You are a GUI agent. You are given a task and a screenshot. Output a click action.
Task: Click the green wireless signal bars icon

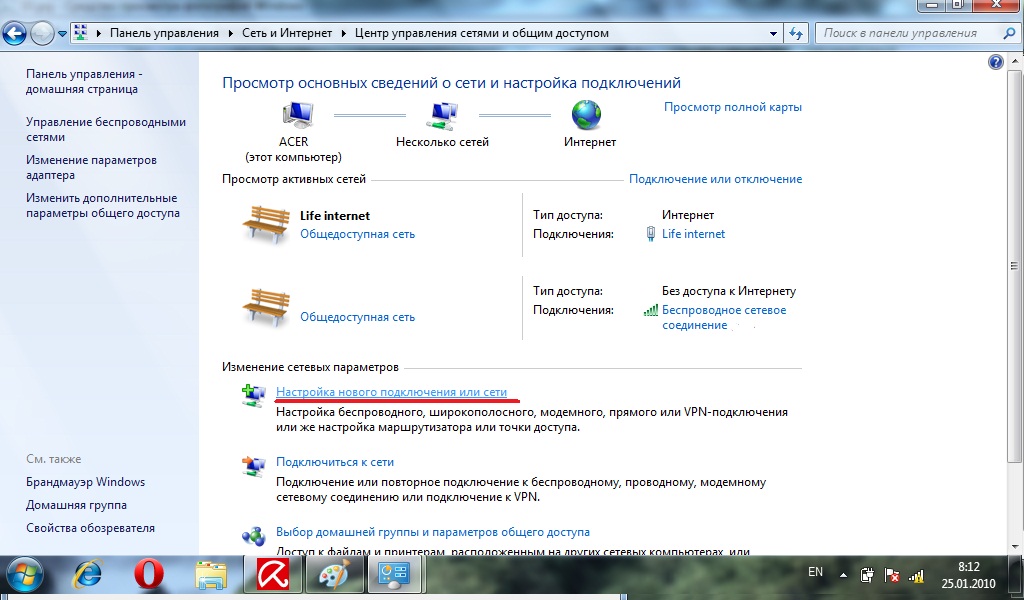click(x=650, y=310)
